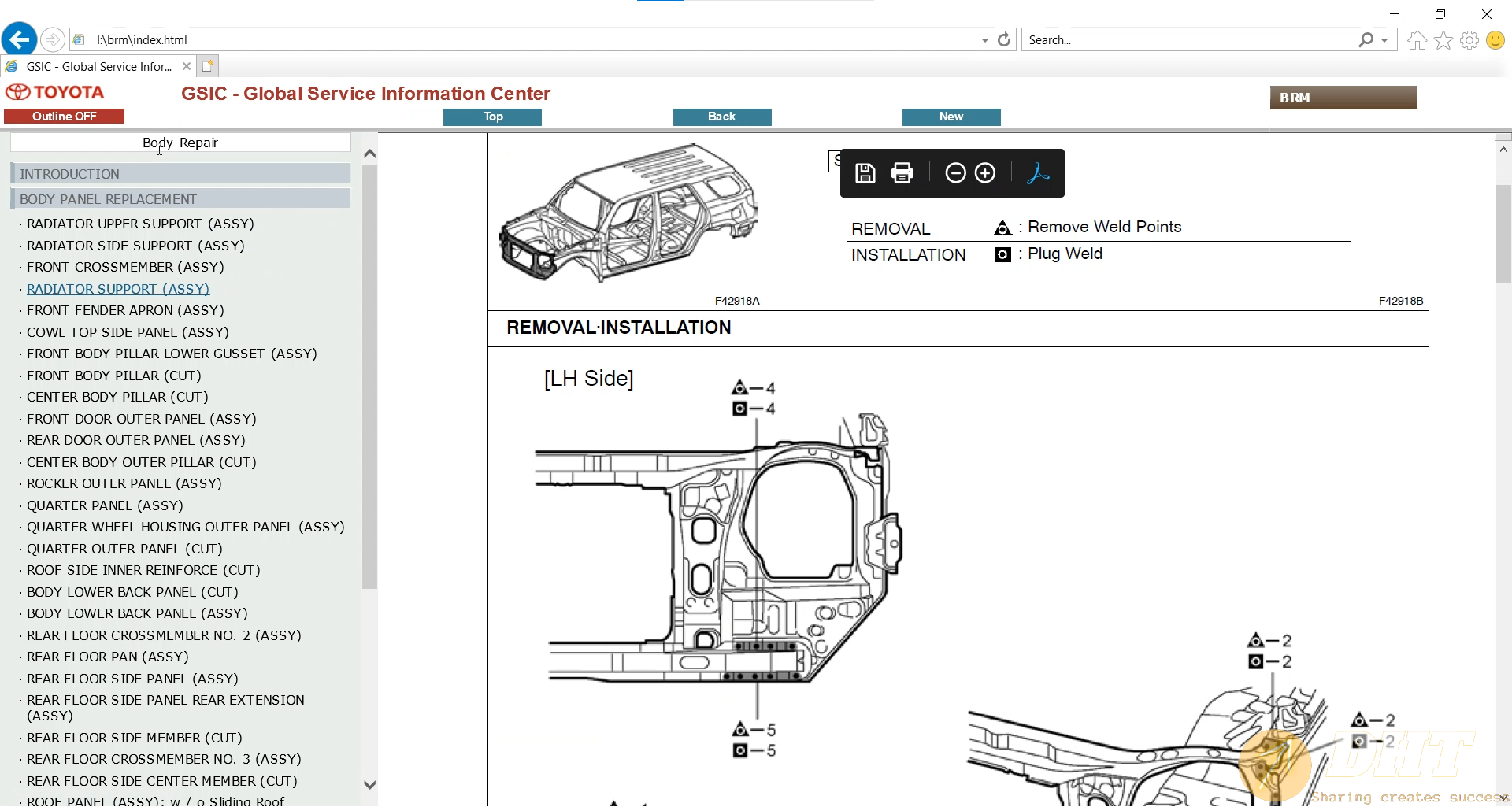
Task: Go back using the browser back arrow
Action: 19,39
